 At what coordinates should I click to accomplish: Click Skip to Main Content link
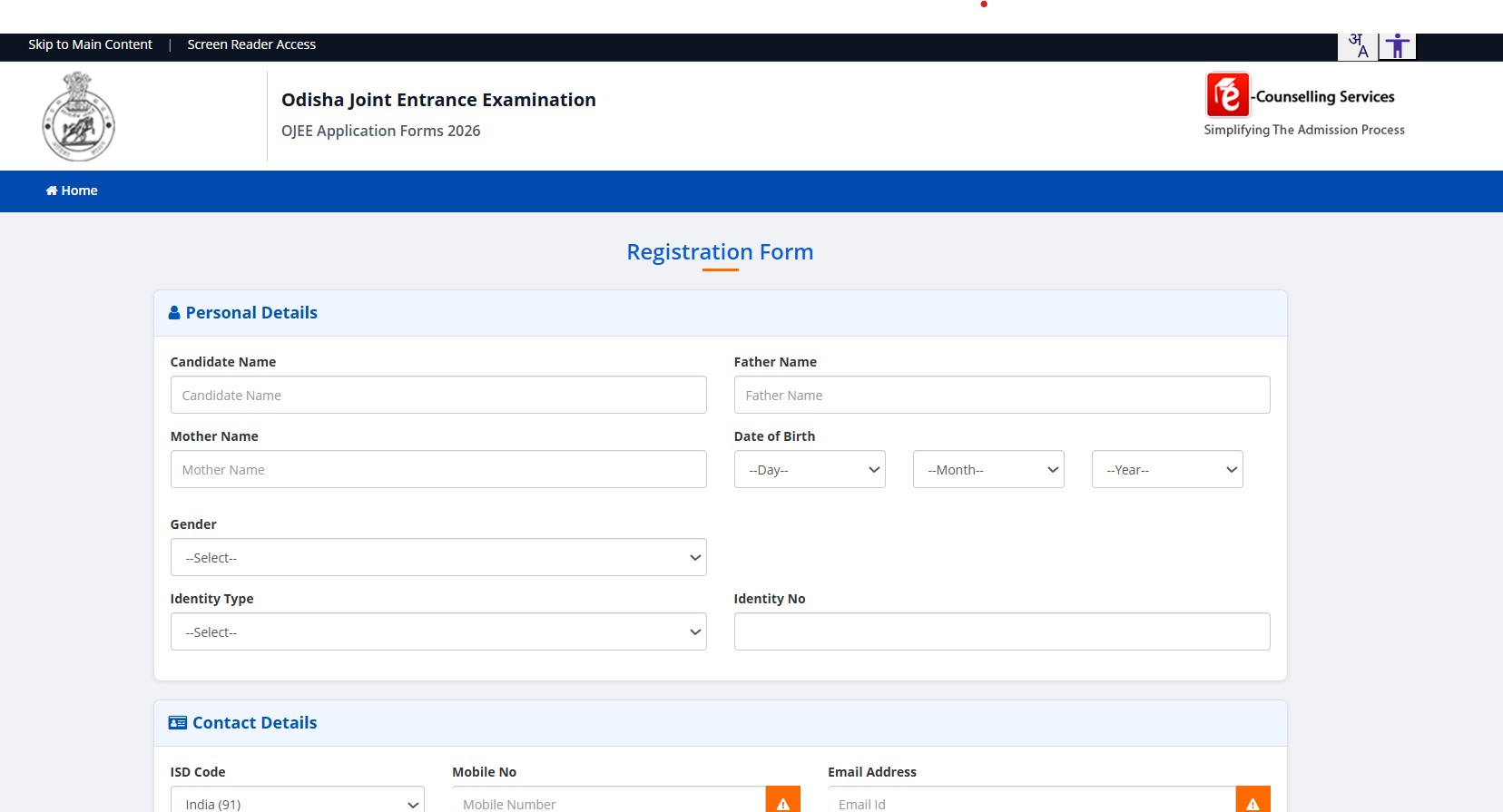(x=90, y=44)
